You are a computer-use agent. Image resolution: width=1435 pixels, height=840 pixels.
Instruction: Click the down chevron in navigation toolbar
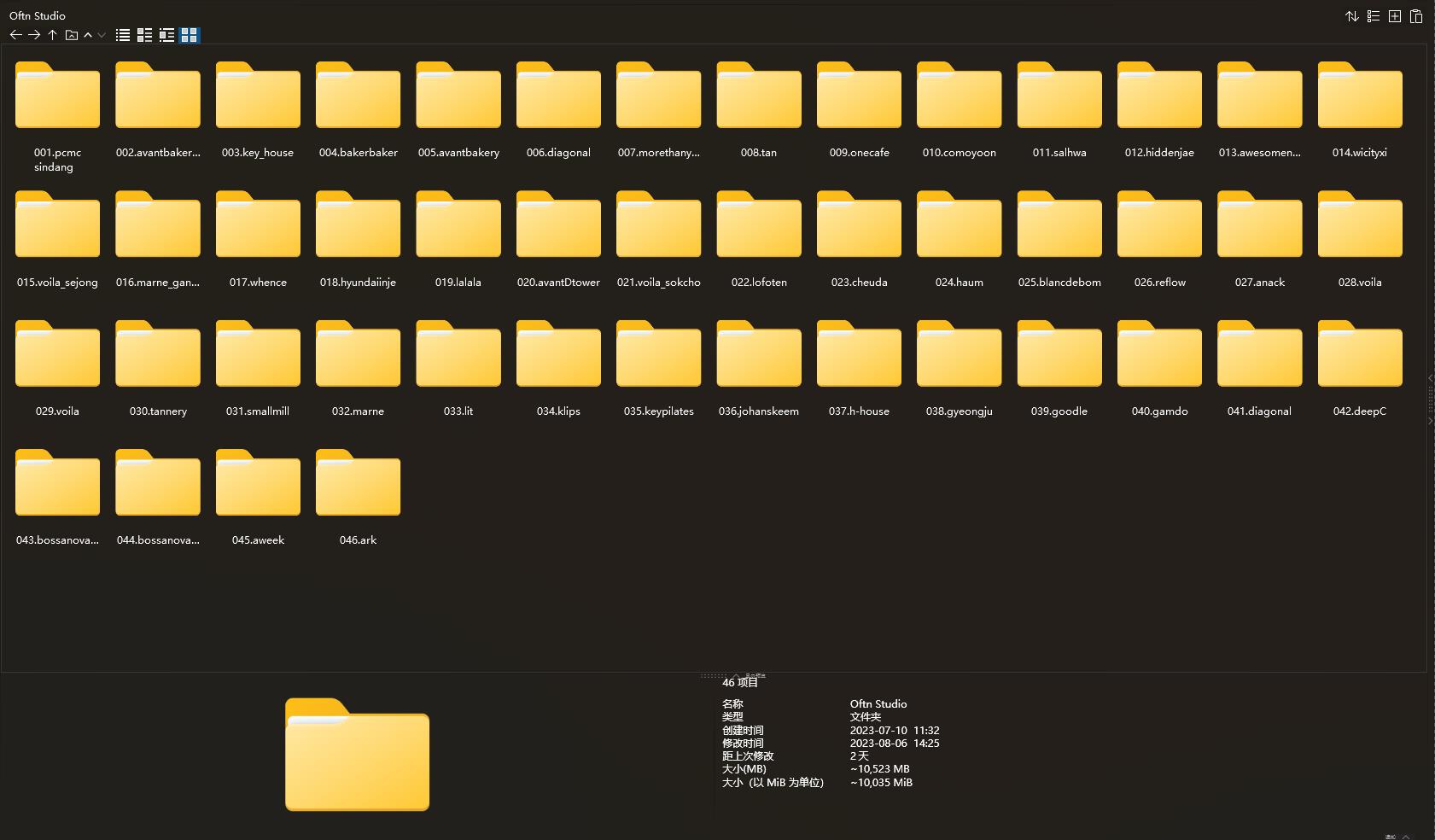(x=102, y=35)
